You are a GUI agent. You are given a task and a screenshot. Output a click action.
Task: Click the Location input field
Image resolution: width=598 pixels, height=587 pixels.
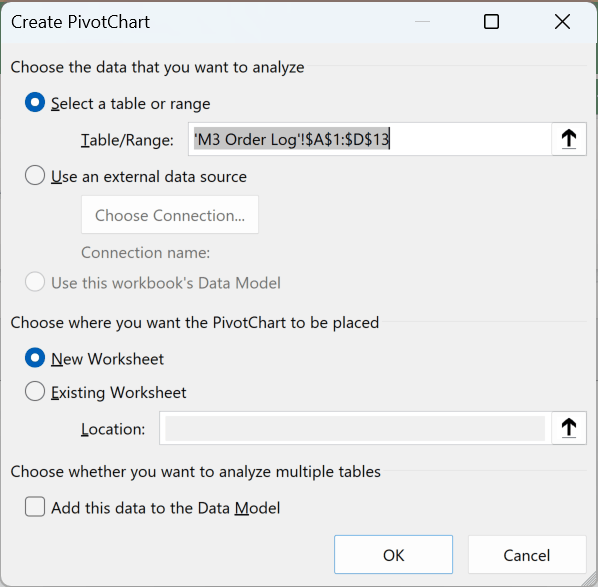[355, 428]
